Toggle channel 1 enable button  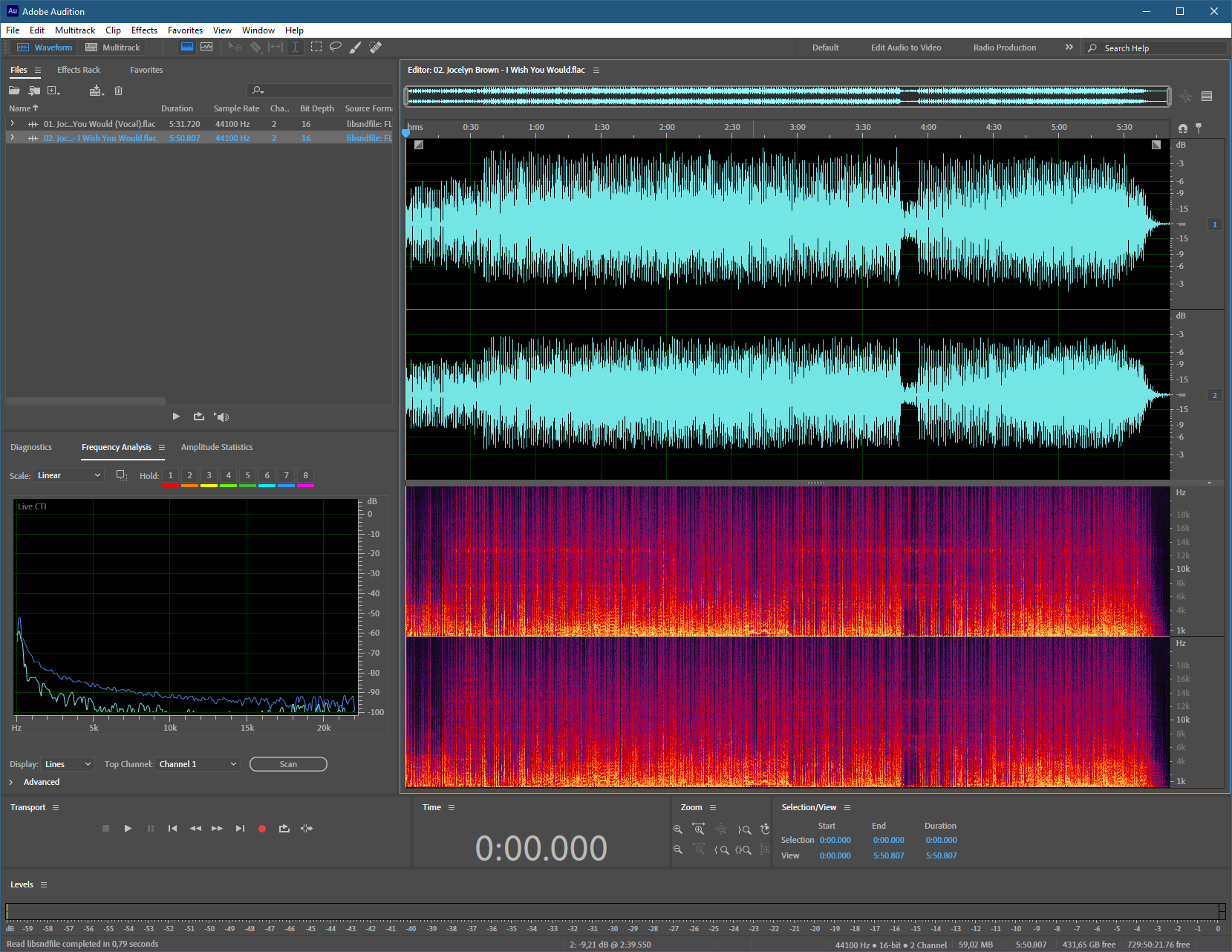1215,224
